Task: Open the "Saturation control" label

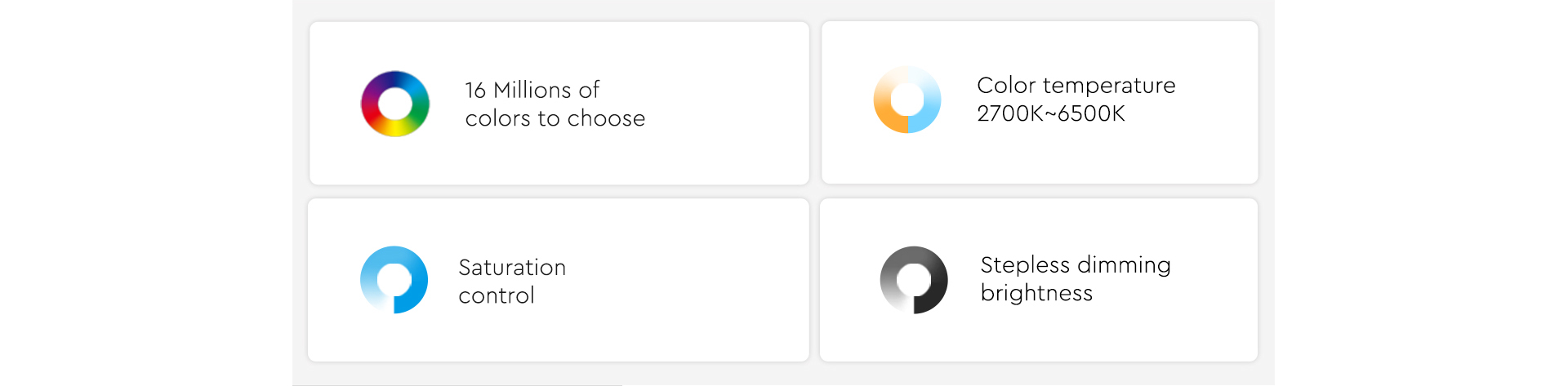Action: click(512, 281)
